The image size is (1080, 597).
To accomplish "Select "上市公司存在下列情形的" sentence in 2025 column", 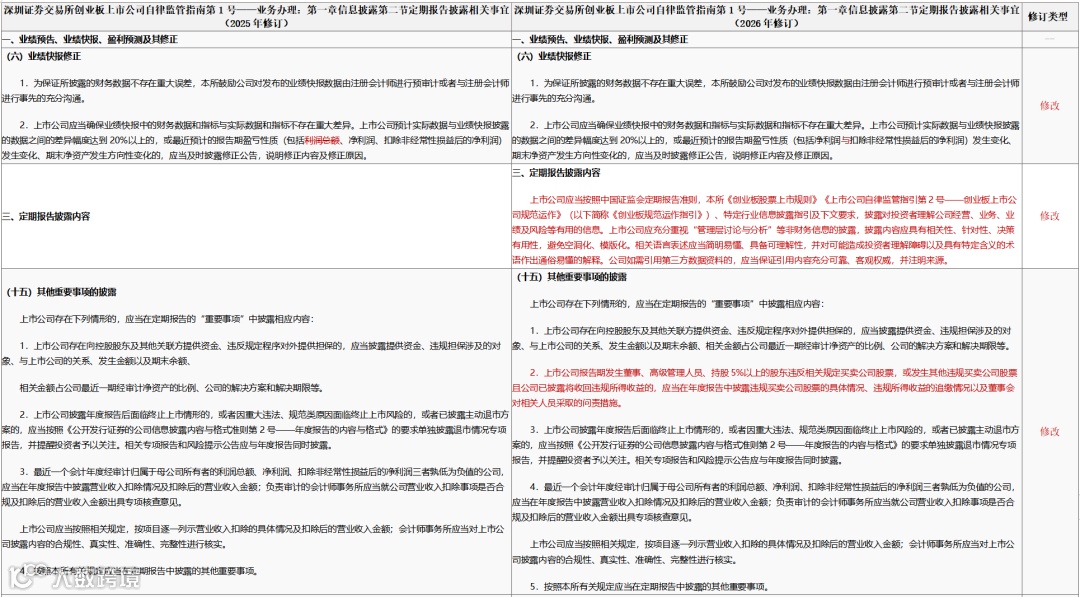I will click(166, 320).
